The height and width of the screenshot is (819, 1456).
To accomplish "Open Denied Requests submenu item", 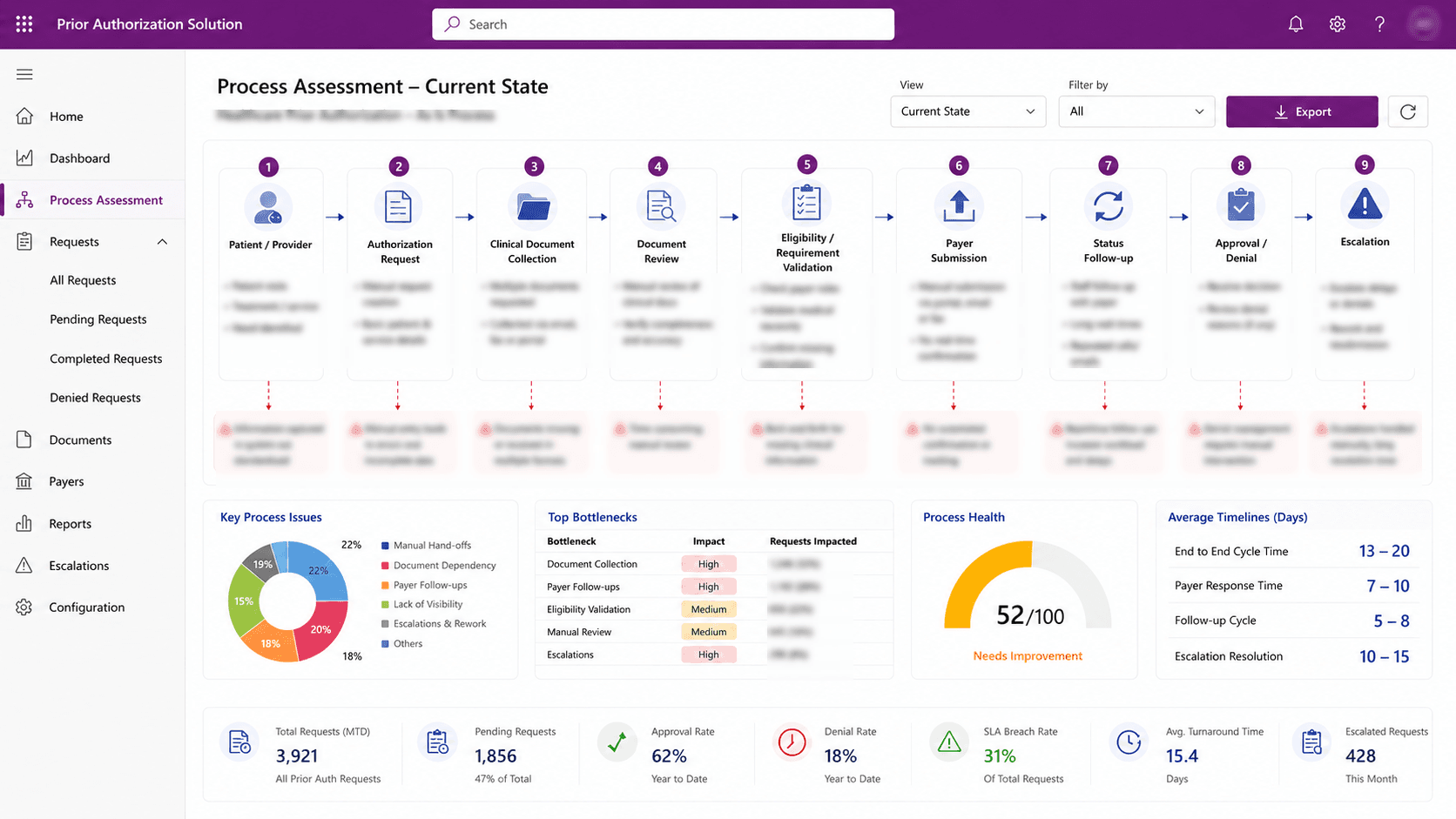I will pyautogui.click(x=95, y=398).
